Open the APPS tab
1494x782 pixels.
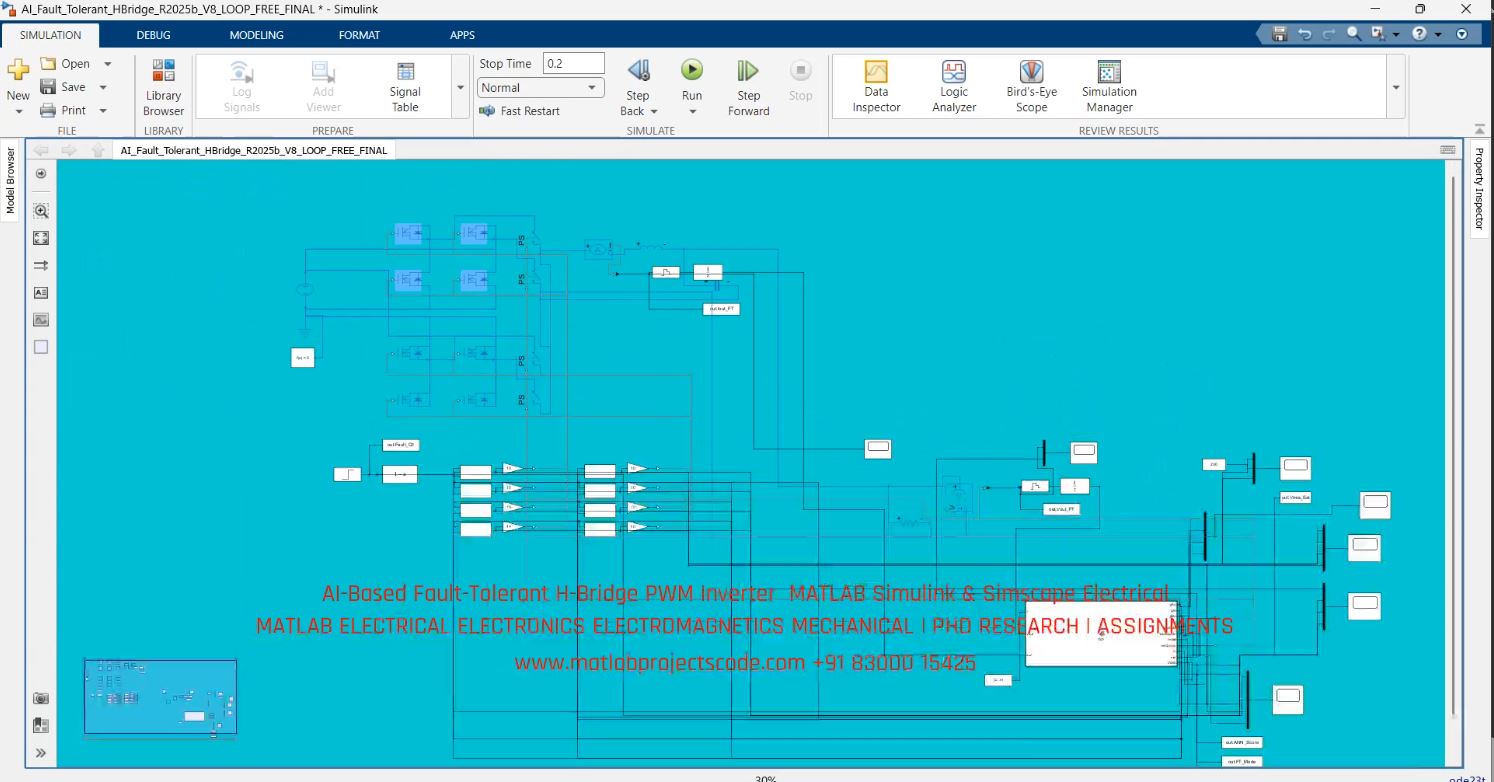point(462,35)
